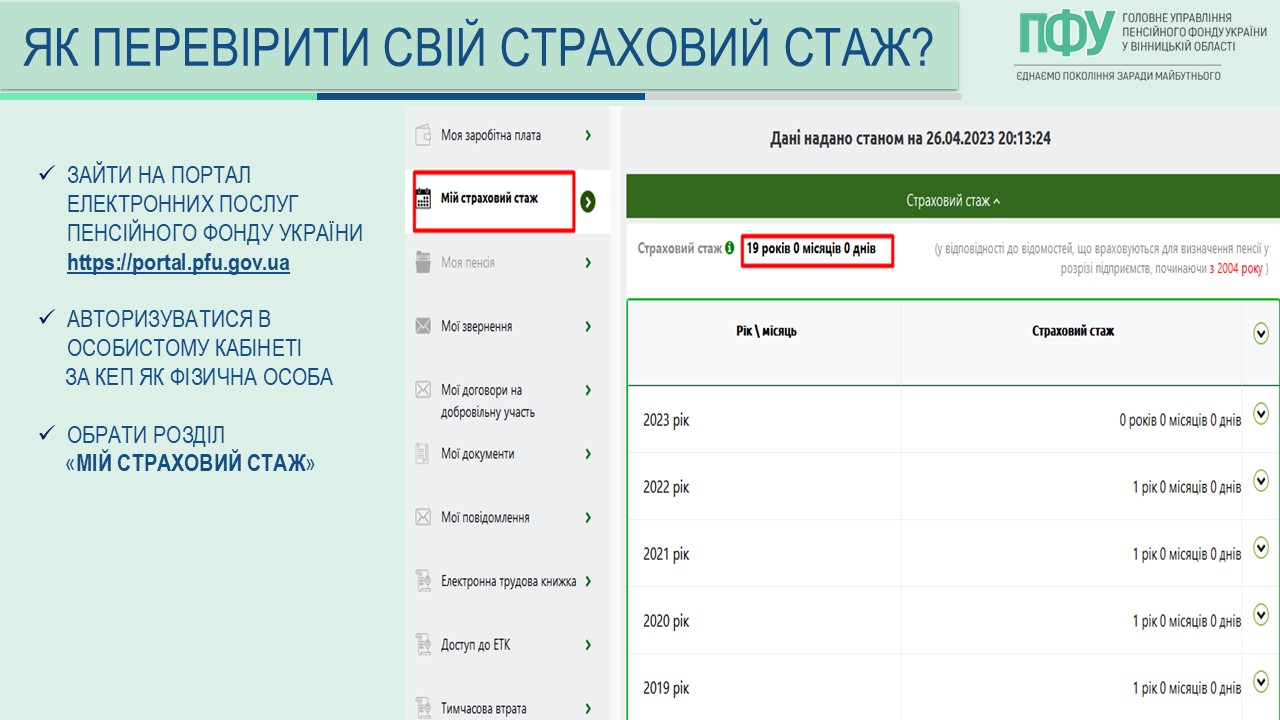Click the icon beside Доступ до ЕТК
Screen dimensions: 1280x720
[423, 645]
